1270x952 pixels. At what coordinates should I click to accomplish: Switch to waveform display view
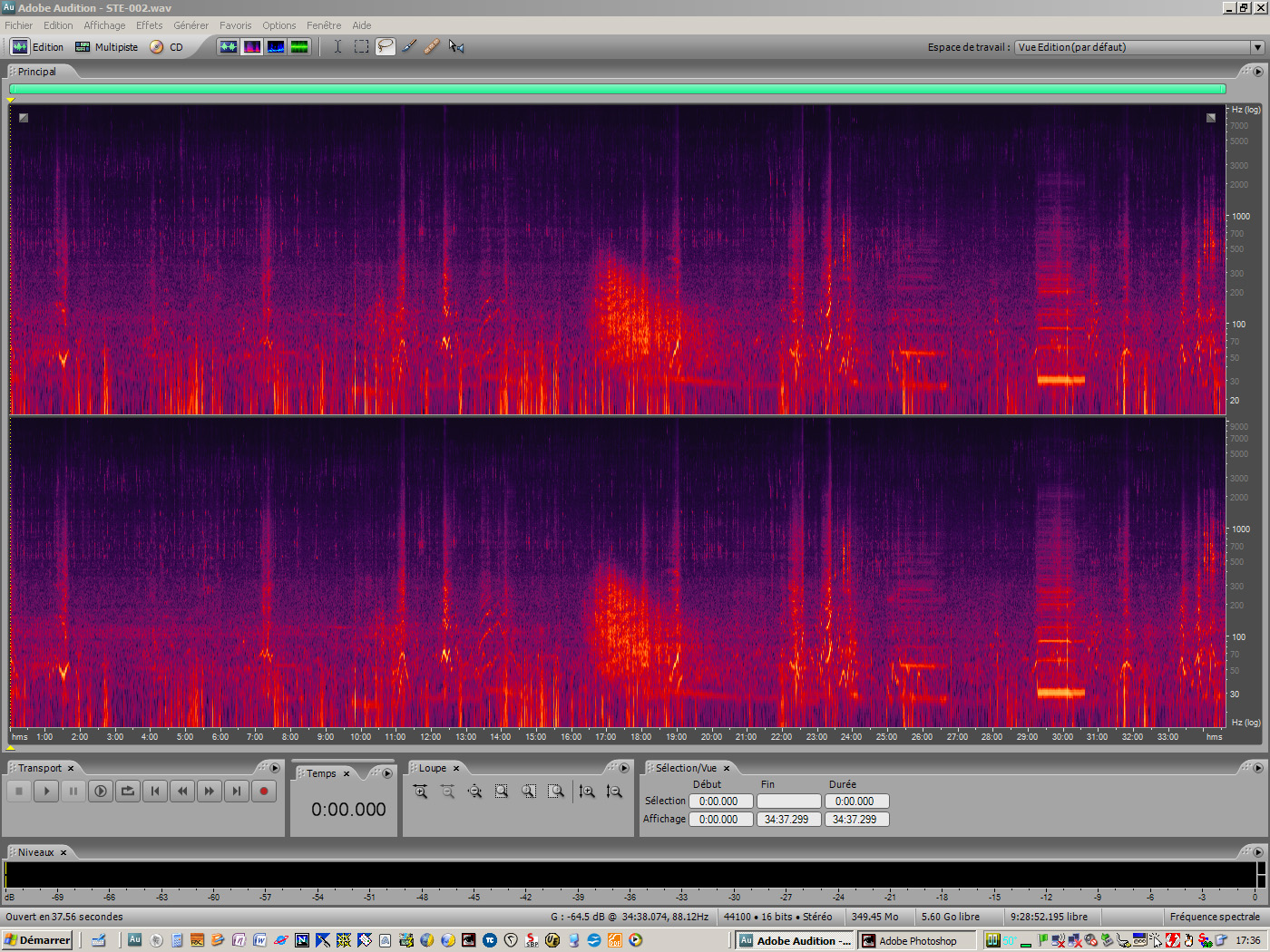click(229, 46)
